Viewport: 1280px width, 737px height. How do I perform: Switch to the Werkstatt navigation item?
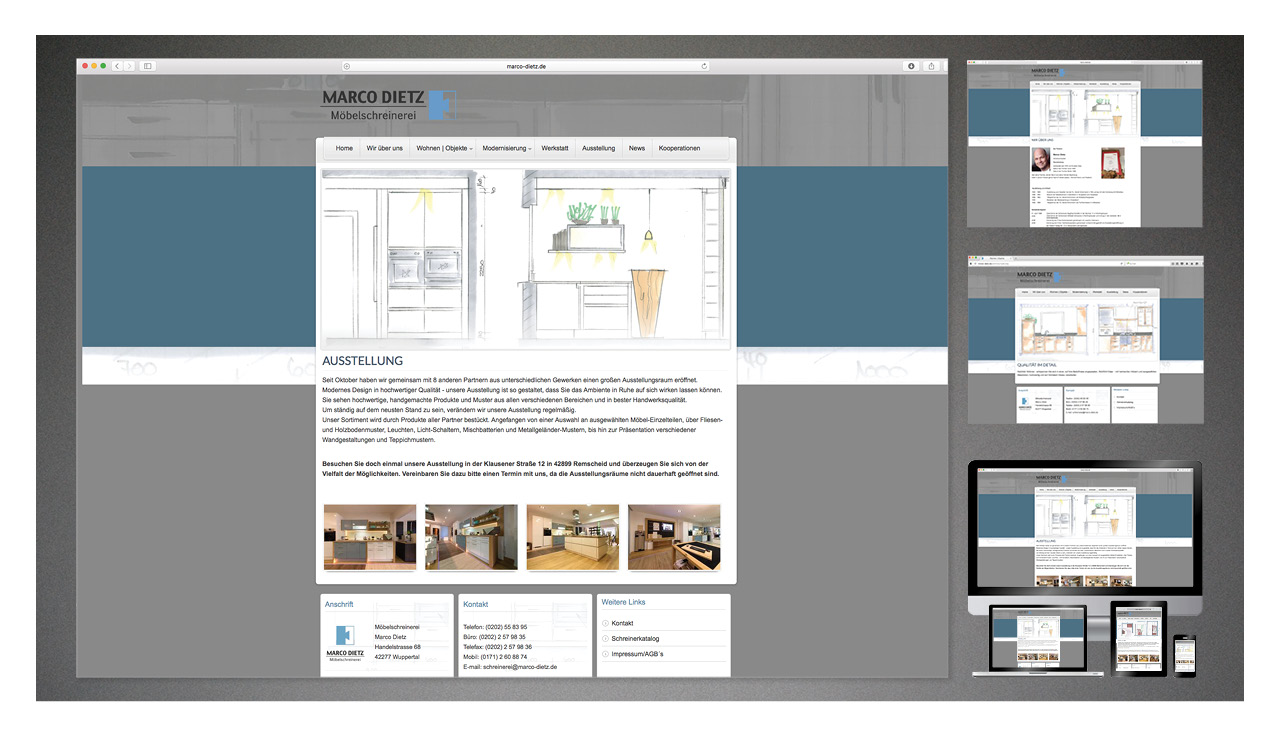pyautogui.click(x=554, y=147)
